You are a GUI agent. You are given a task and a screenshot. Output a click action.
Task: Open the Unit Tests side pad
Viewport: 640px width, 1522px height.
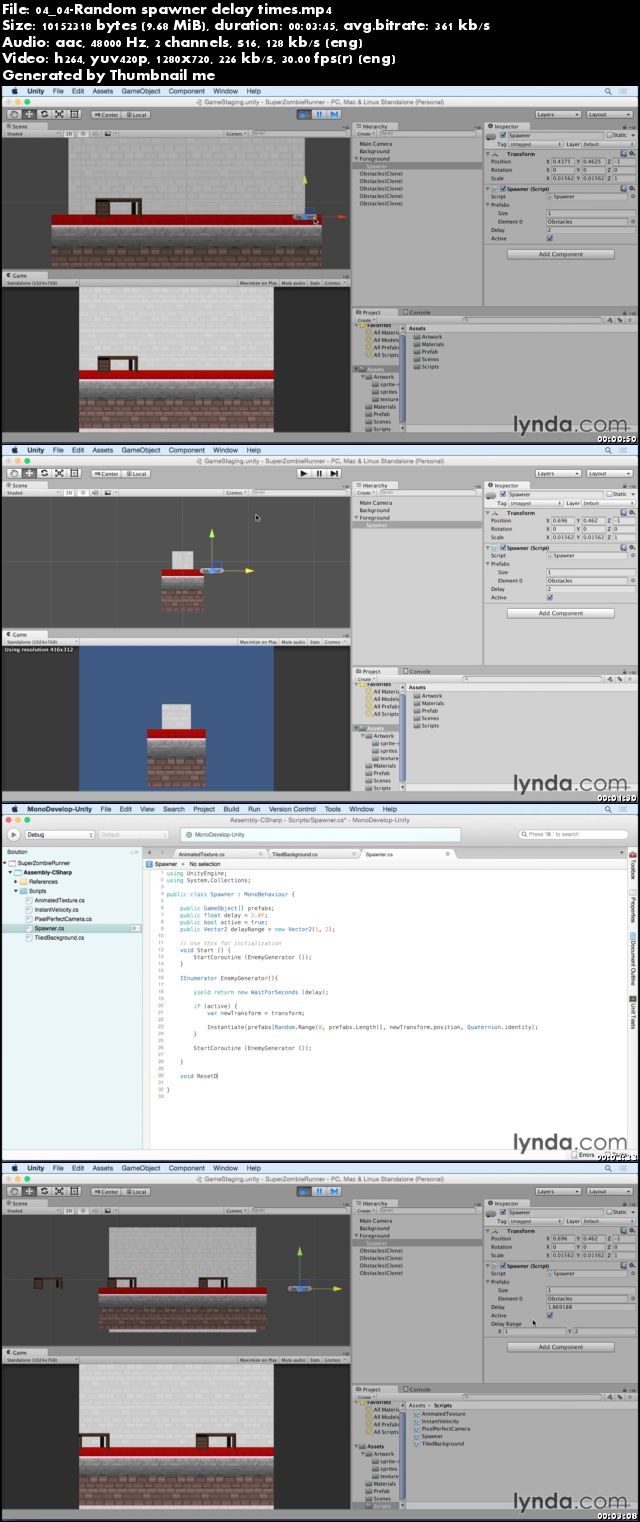(633, 1010)
